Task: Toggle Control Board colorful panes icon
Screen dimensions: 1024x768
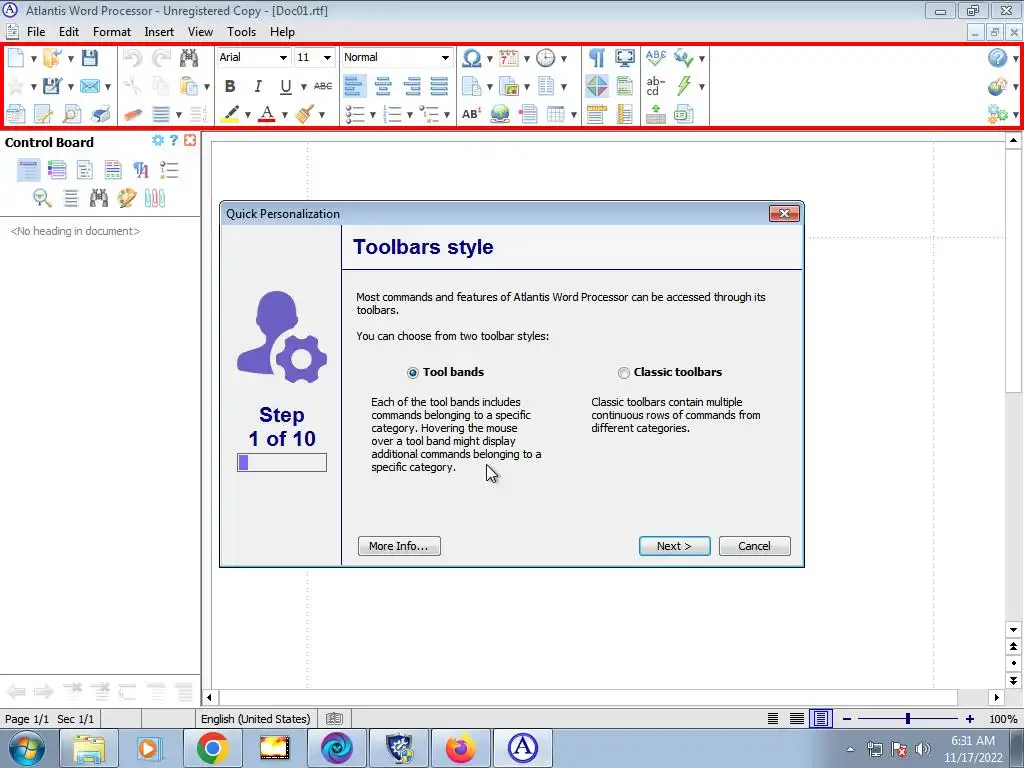Action: [x=597, y=86]
